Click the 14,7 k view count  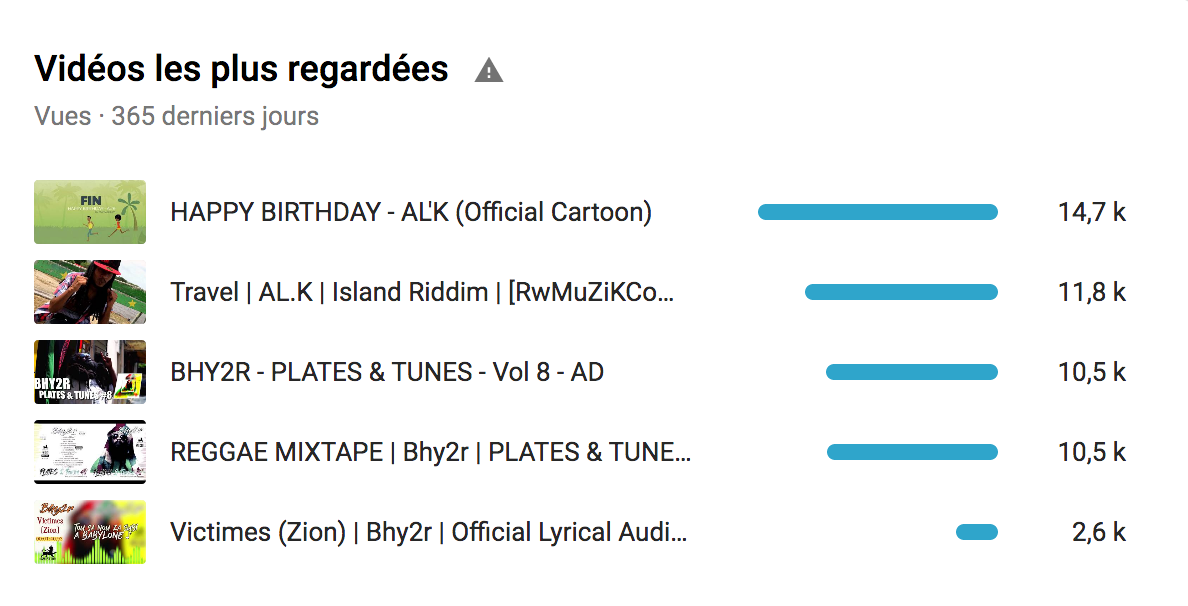(x=1092, y=212)
